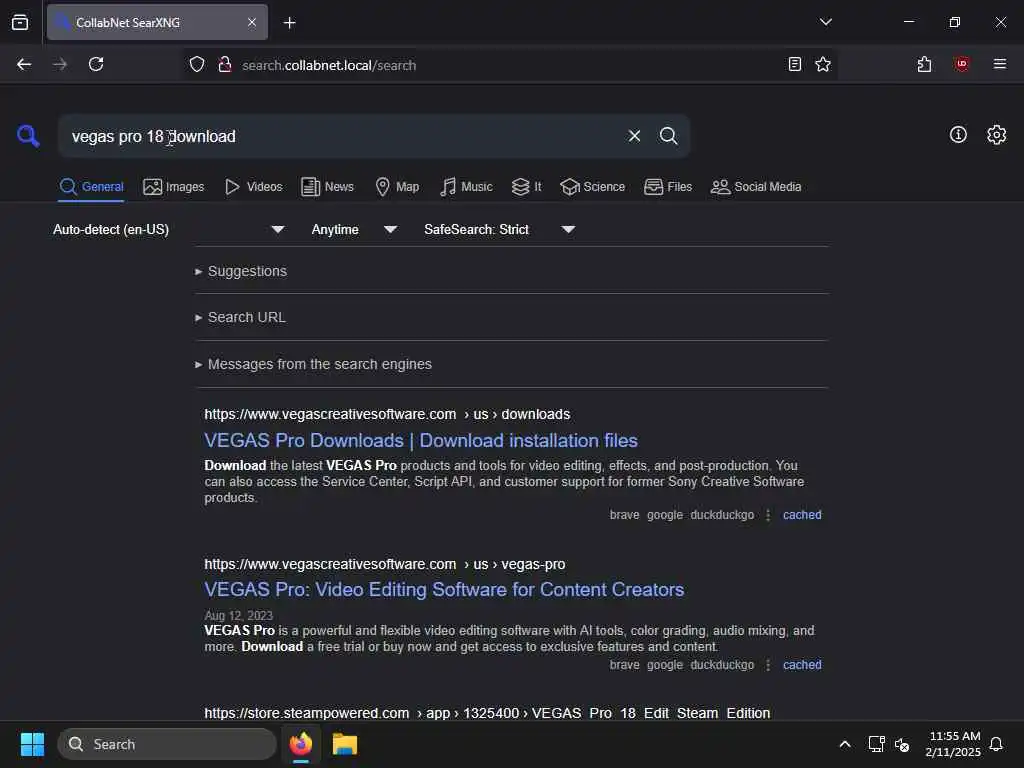List all tabs dropdown chevron

click(825, 22)
